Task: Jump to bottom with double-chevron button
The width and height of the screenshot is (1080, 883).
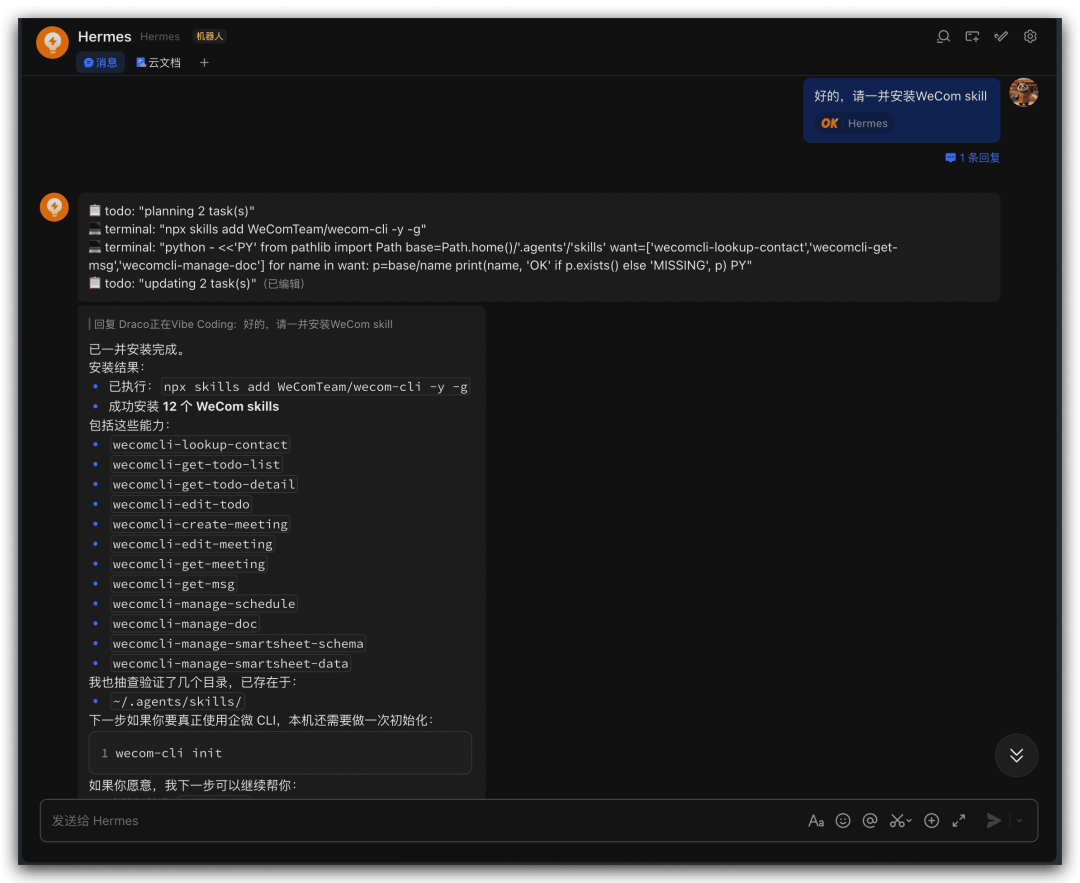Action: click(x=1016, y=756)
